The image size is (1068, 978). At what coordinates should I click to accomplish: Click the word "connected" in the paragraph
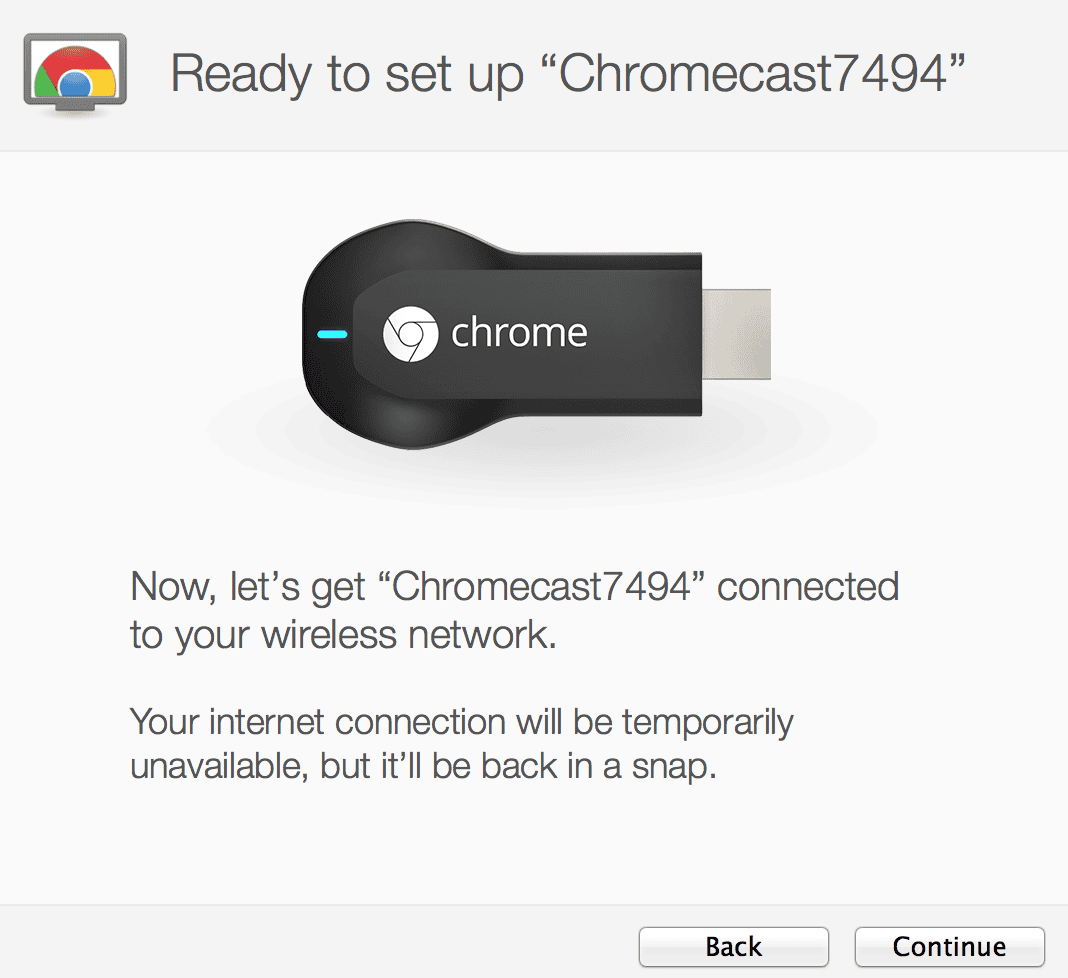[808, 586]
